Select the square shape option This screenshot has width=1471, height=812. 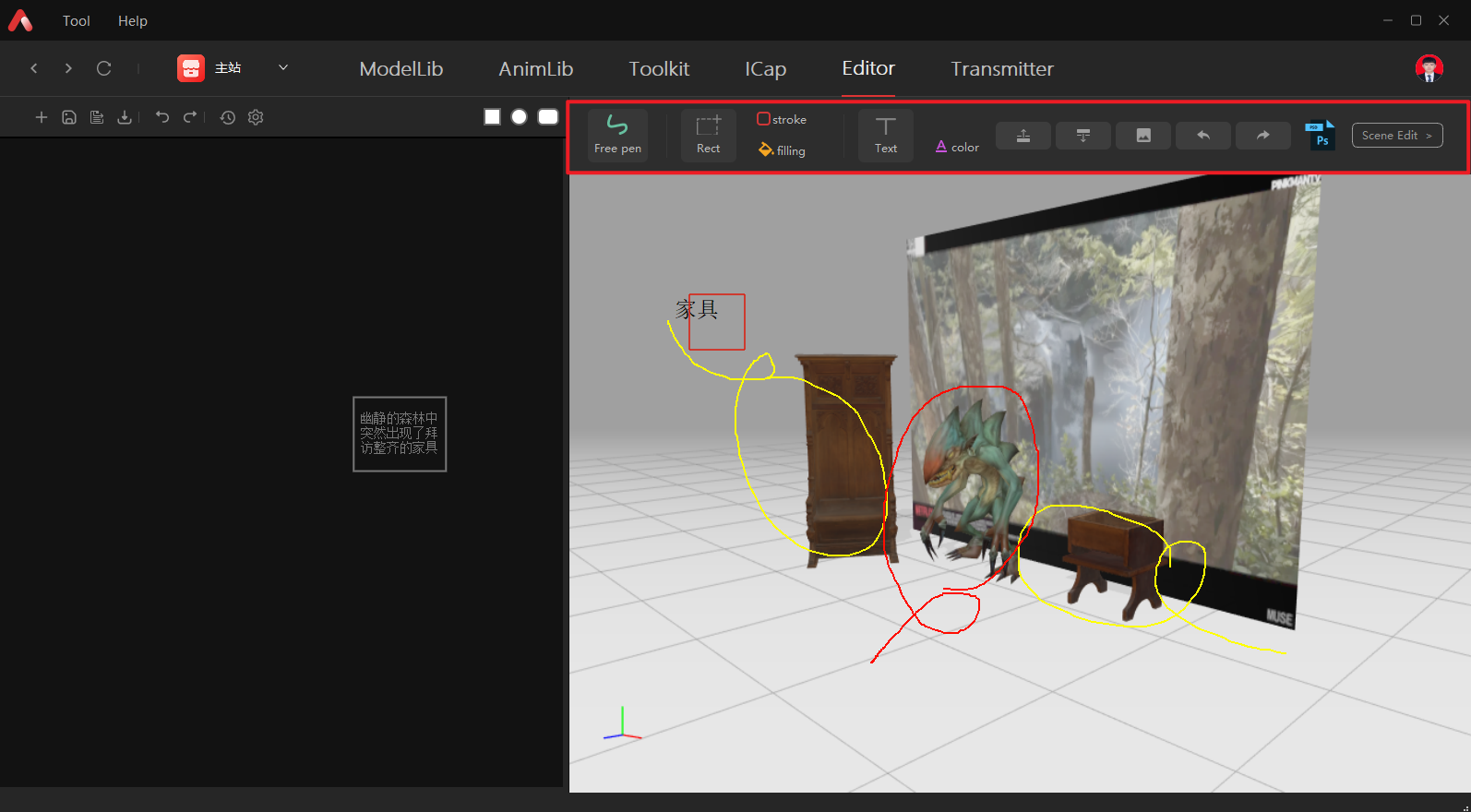tap(493, 116)
